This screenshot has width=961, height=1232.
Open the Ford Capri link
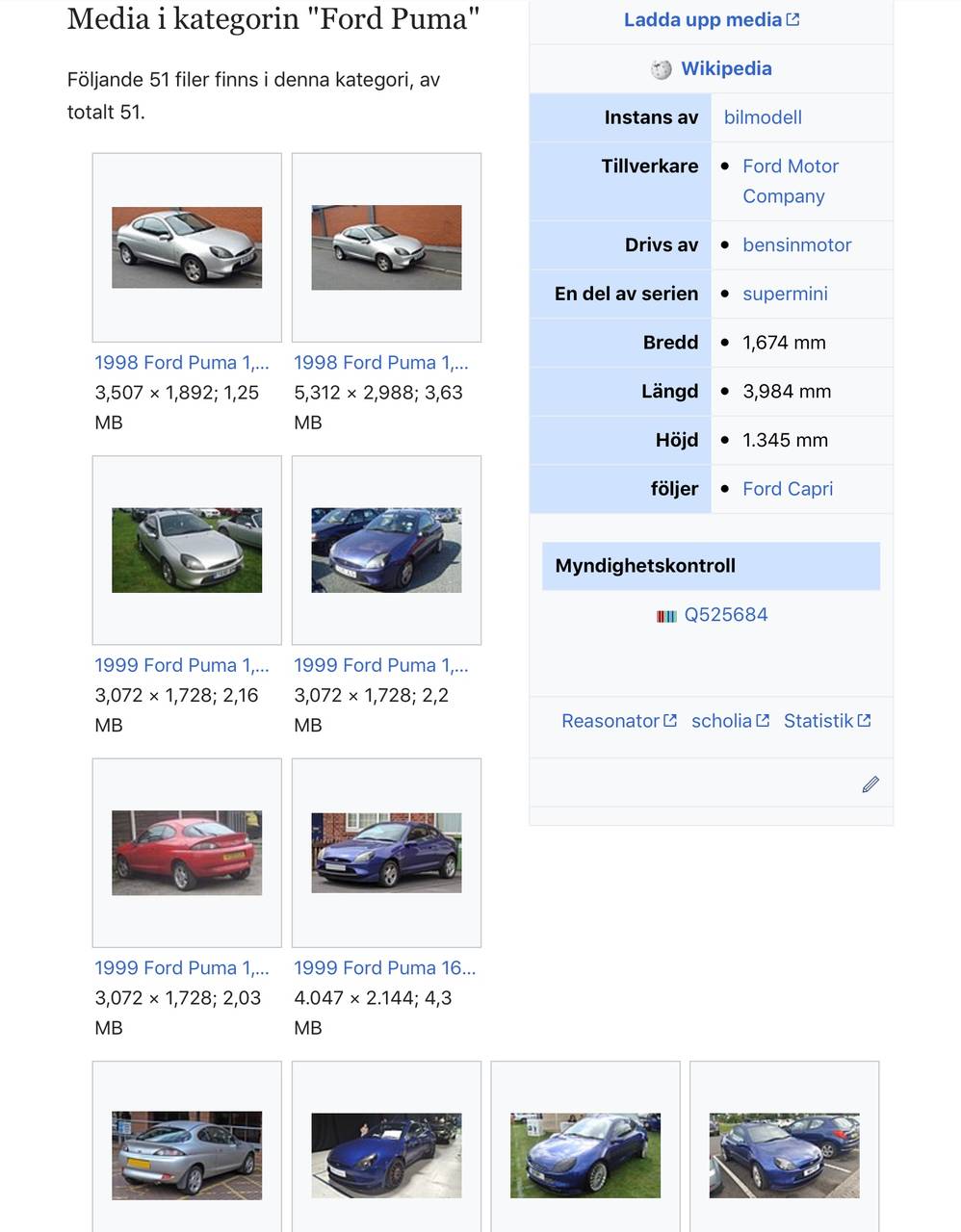(788, 489)
